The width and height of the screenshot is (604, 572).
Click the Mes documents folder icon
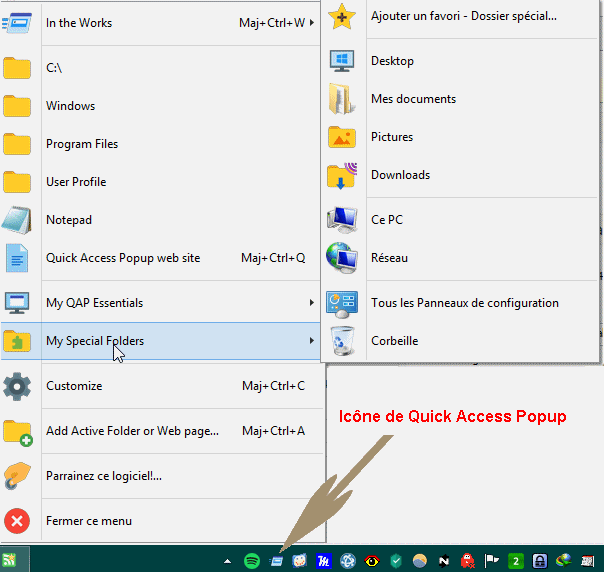click(x=341, y=99)
